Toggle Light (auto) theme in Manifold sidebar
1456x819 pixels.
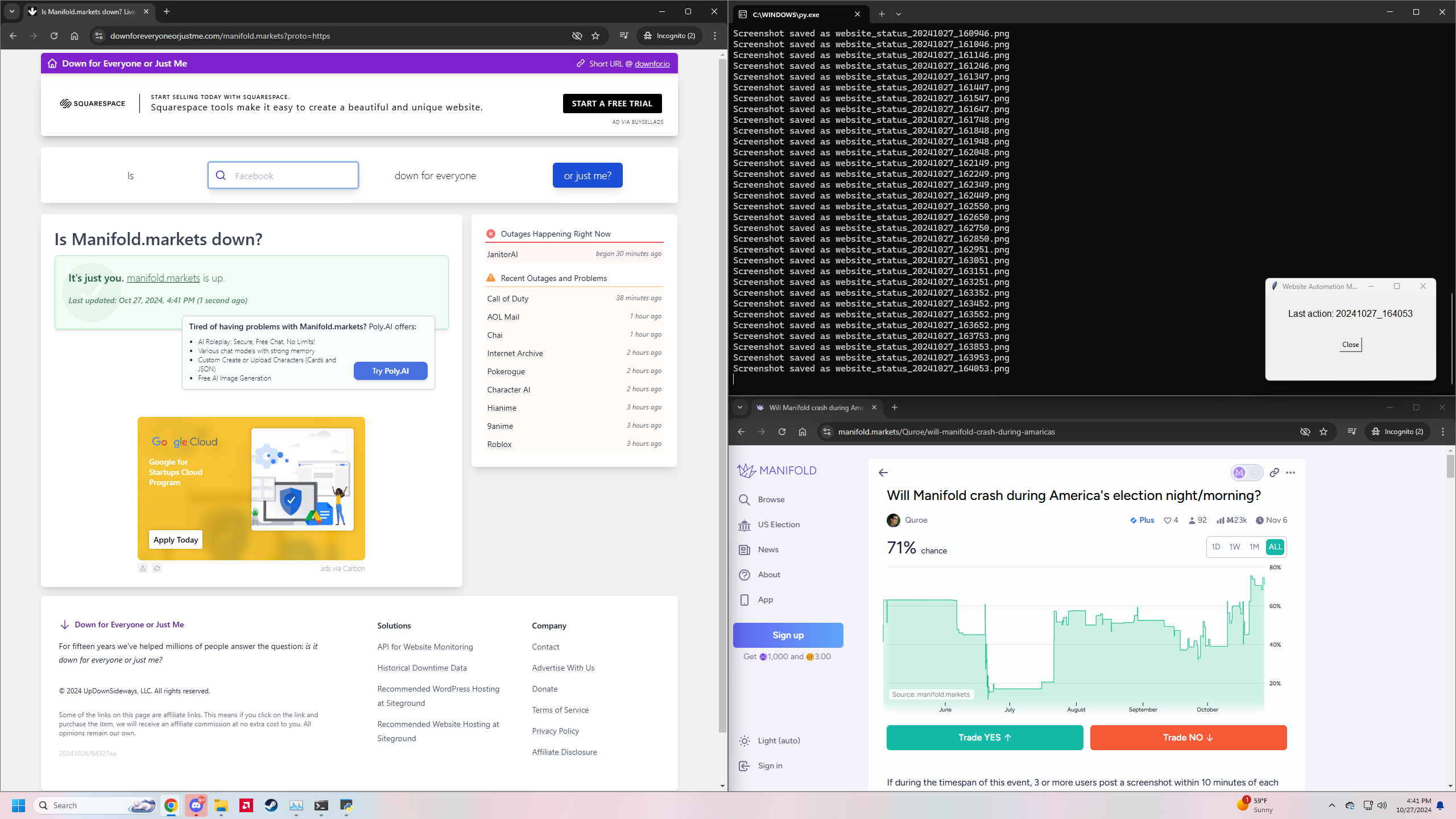(x=769, y=741)
